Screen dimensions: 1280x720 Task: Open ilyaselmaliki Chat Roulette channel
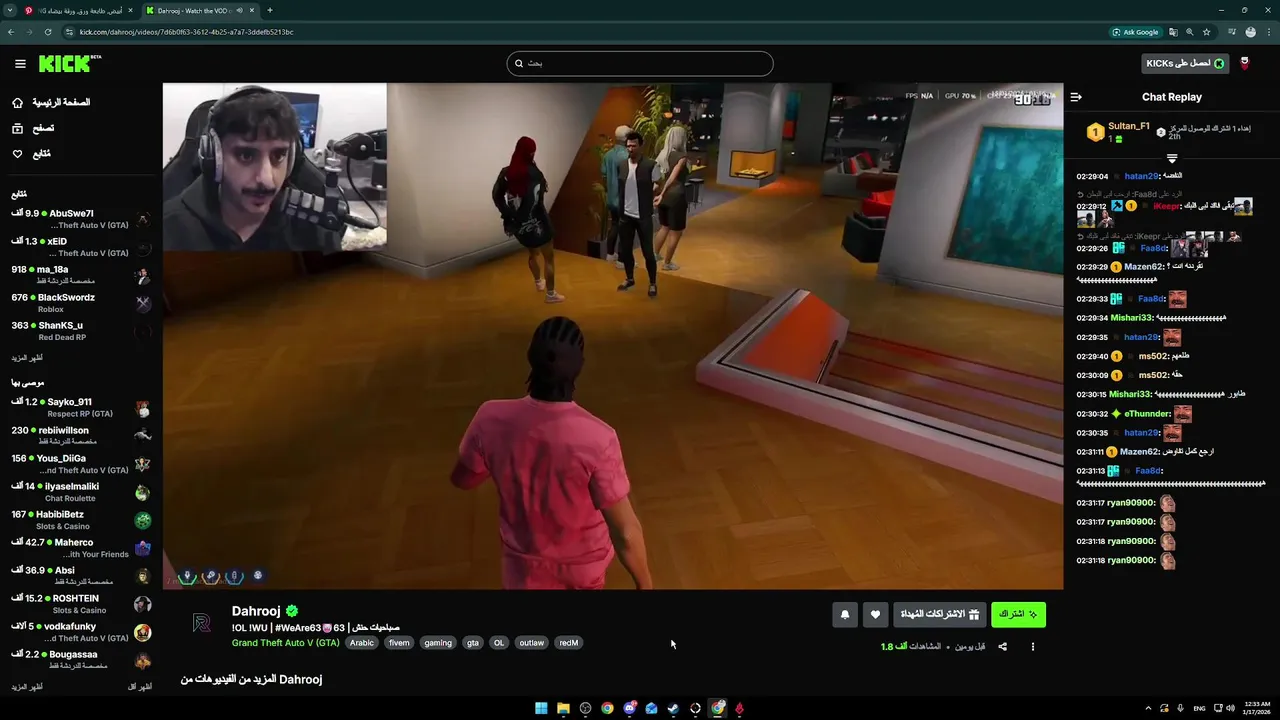(x=81, y=492)
